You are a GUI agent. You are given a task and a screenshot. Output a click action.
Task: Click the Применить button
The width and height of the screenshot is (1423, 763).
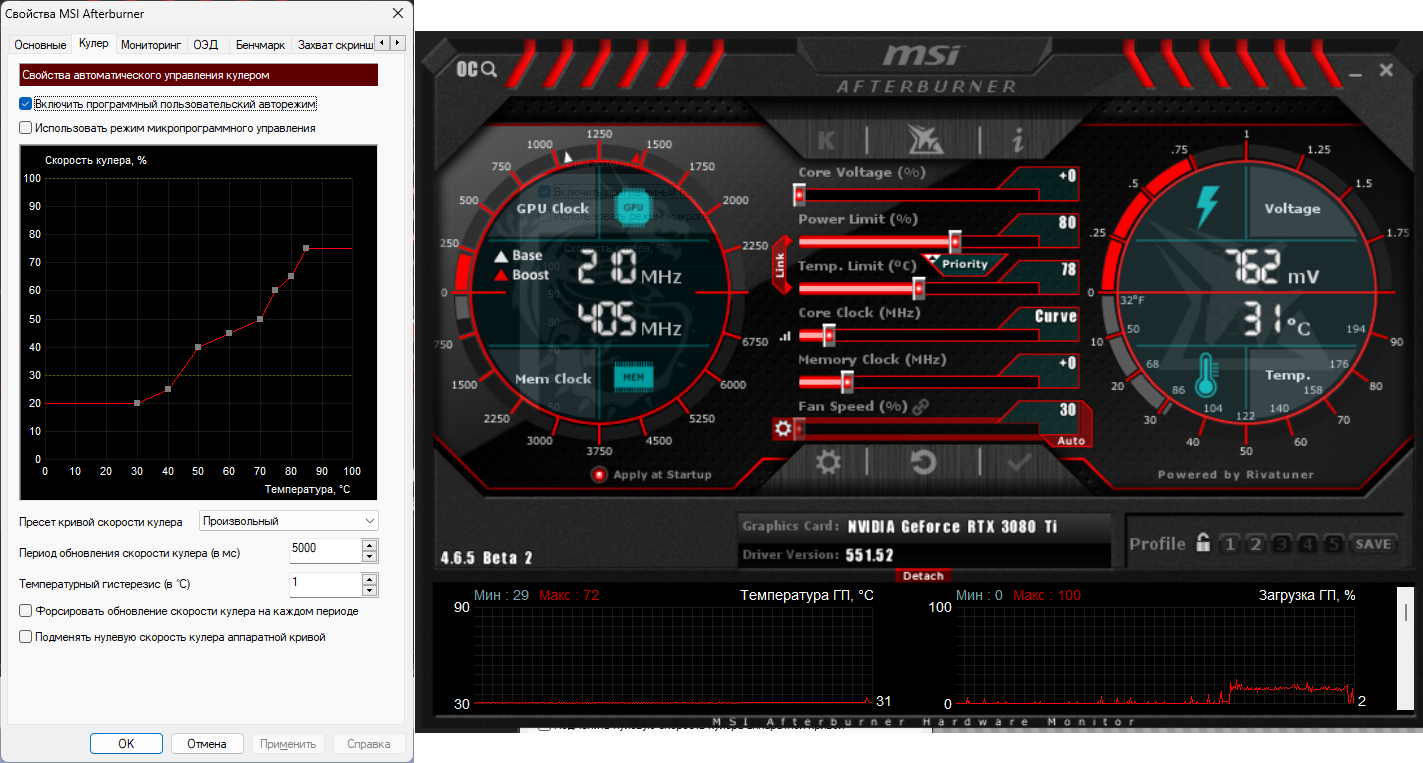(x=288, y=743)
